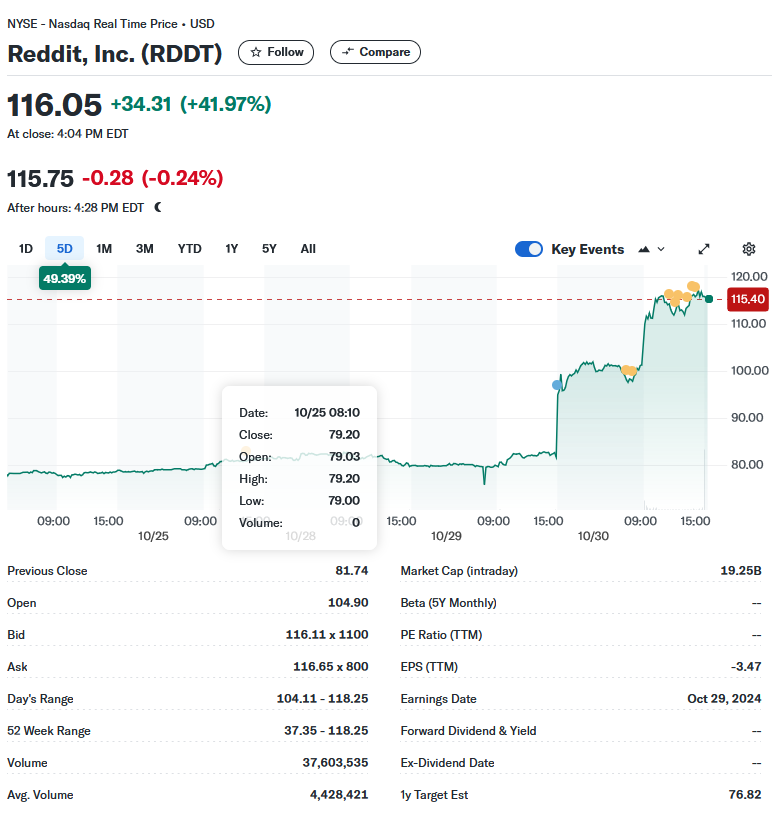Click the Reddit, Inc. (RDDT) heading
The height and width of the screenshot is (819, 784).
point(115,54)
